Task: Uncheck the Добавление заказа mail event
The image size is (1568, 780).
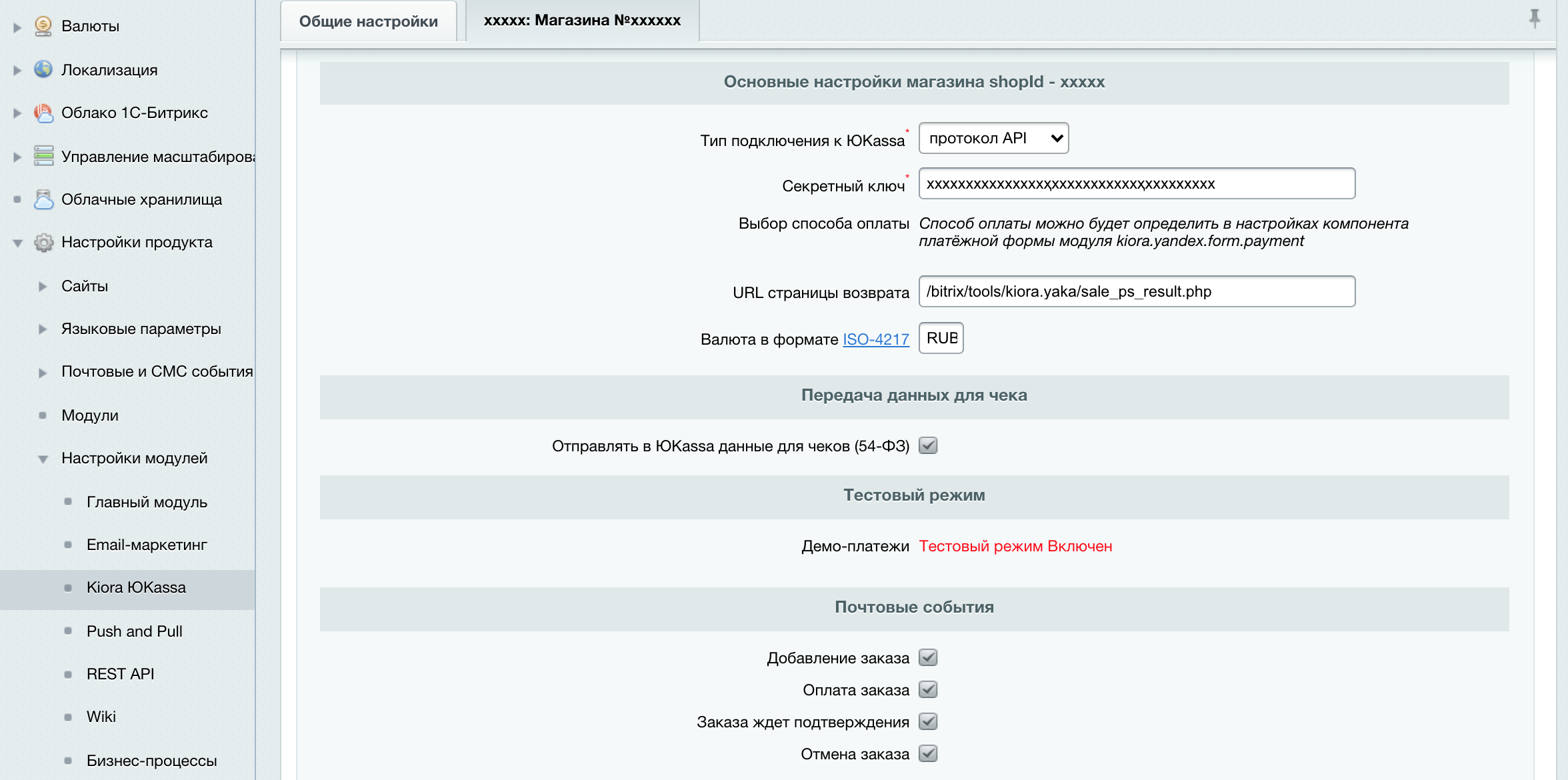Action: coord(928,657)
